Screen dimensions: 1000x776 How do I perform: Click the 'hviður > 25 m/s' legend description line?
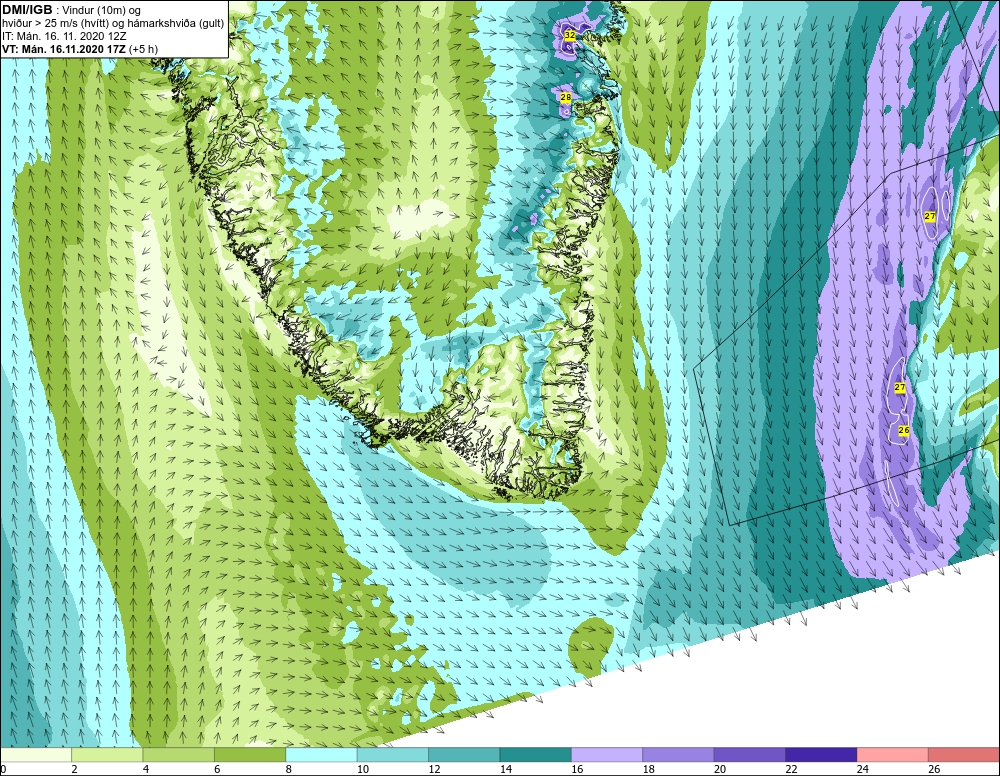click(x=113, y=24)
